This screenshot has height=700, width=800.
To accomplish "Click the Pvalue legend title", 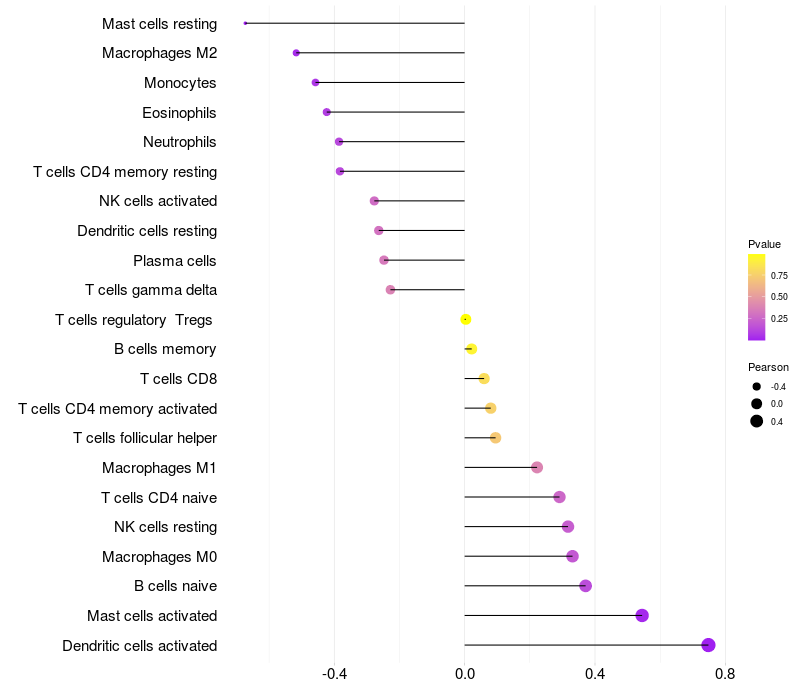I will coord(764,244).
